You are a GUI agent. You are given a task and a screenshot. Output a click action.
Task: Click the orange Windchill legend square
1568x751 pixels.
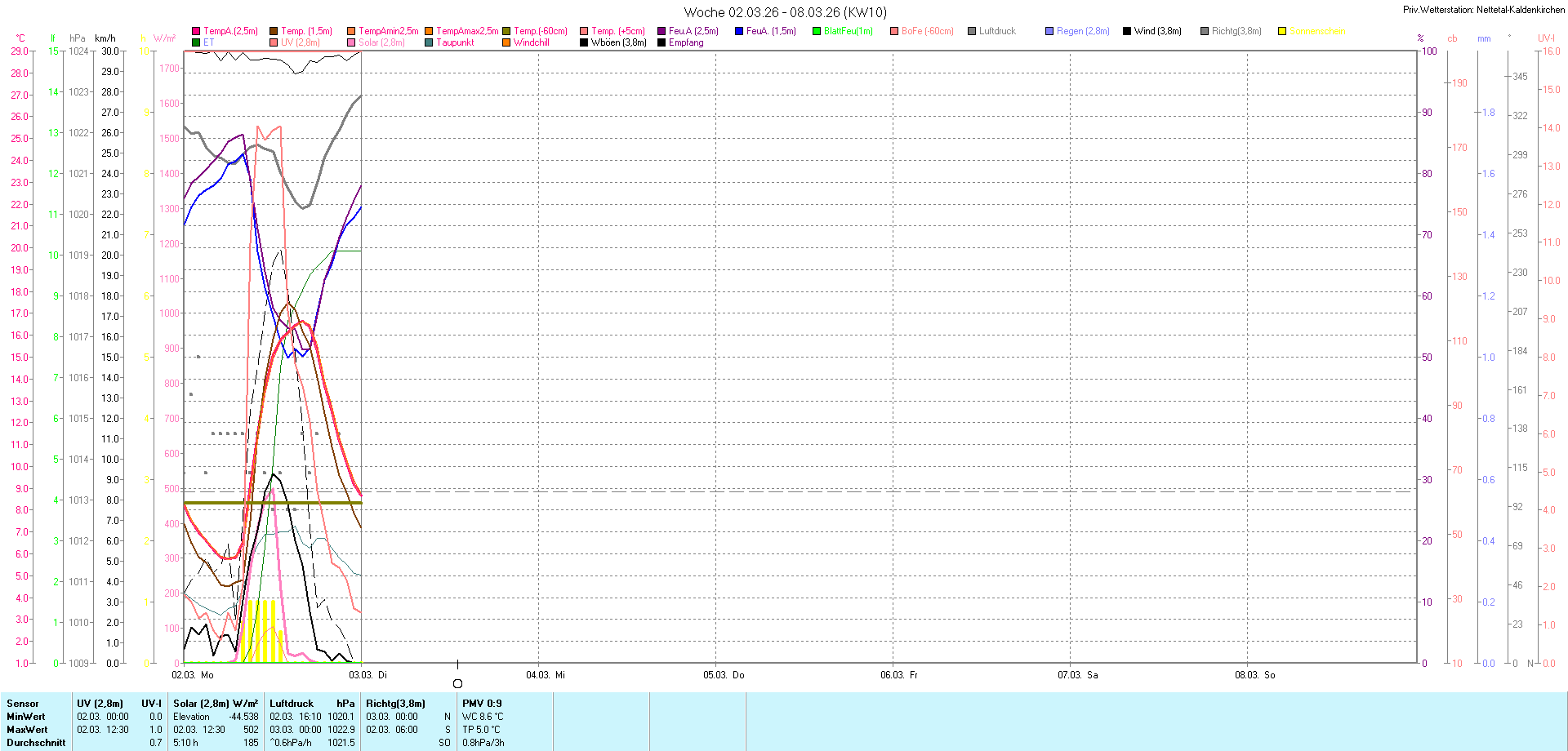(506, 42)
